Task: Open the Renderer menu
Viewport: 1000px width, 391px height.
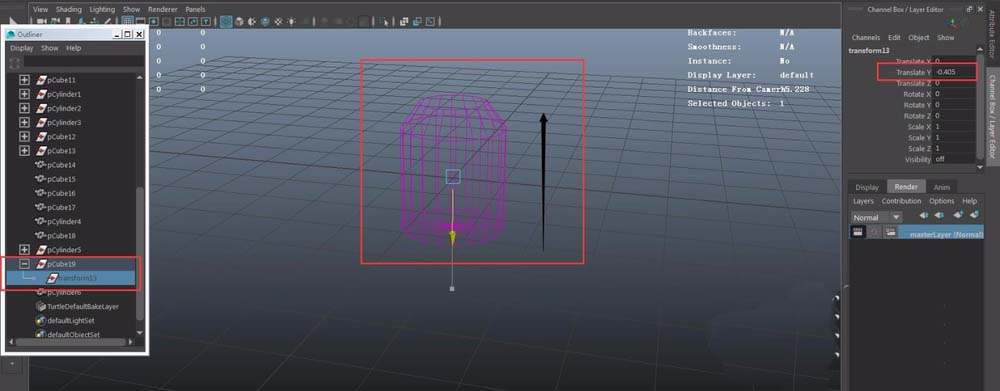Action: (163, 10)
